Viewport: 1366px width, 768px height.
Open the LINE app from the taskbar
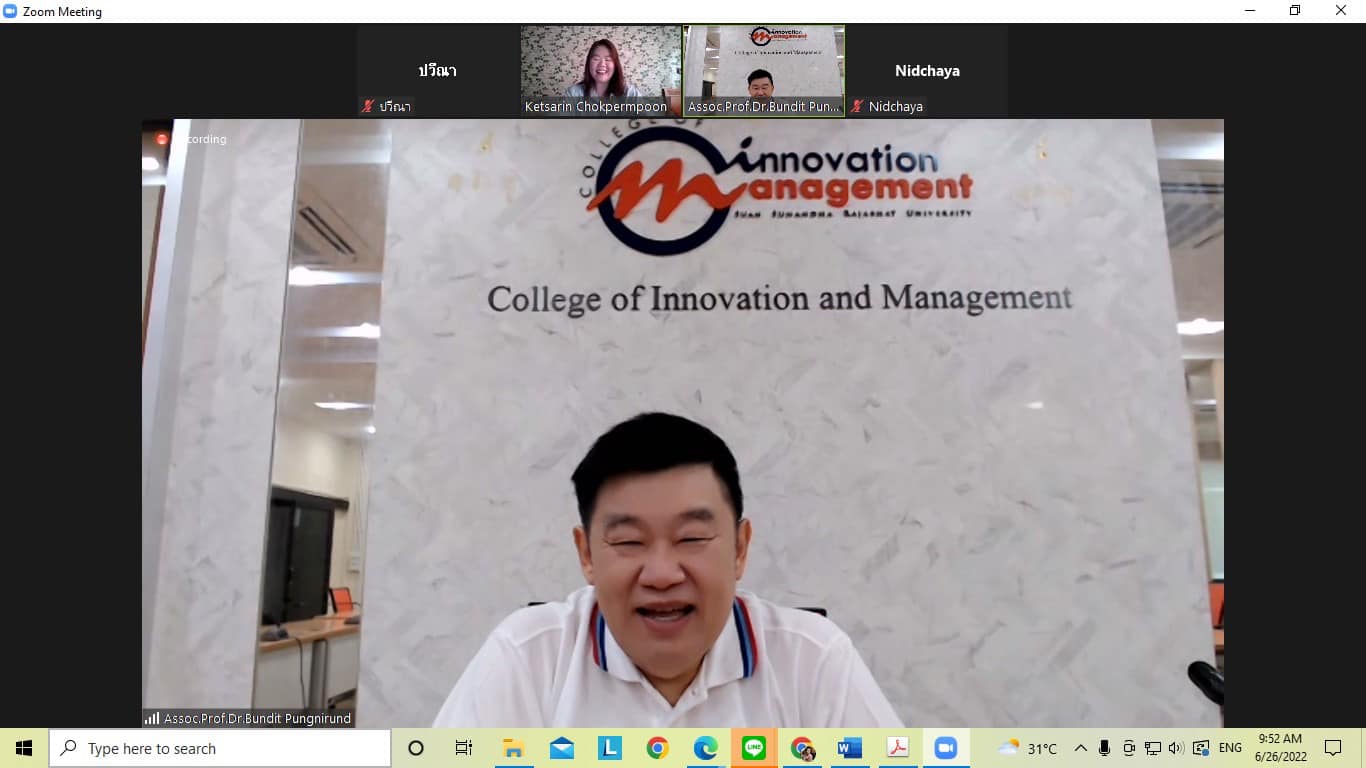pos(753,748)
